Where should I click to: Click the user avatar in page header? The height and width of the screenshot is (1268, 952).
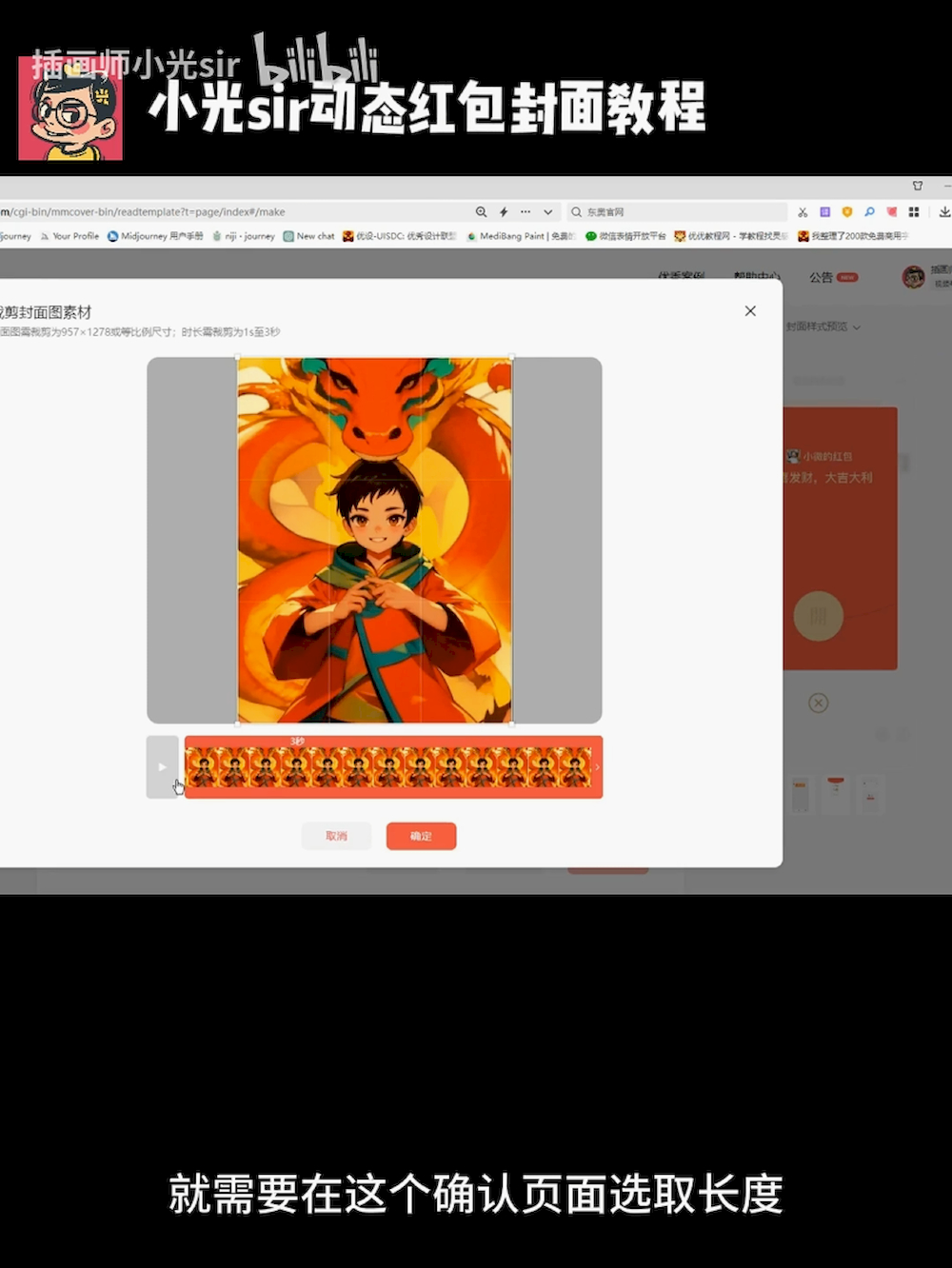pyautogui.click(x=914, y=277)
